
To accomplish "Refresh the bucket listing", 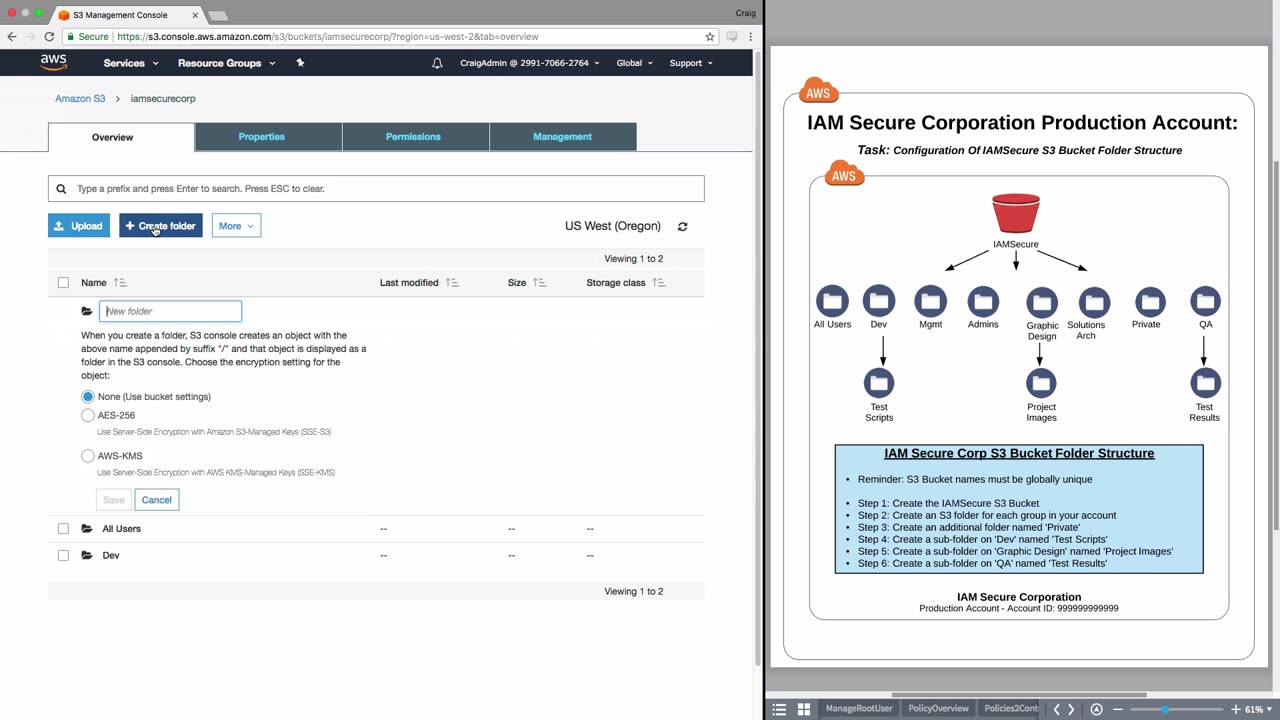I will tap(683, 226).
